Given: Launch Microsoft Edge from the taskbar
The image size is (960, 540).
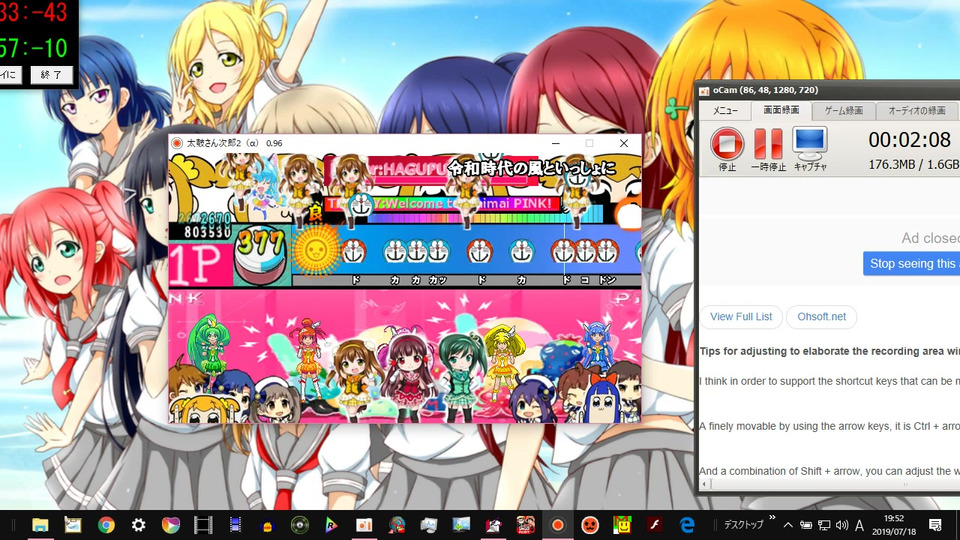Looking at the screenshot, I should click(x=687, y=525).
